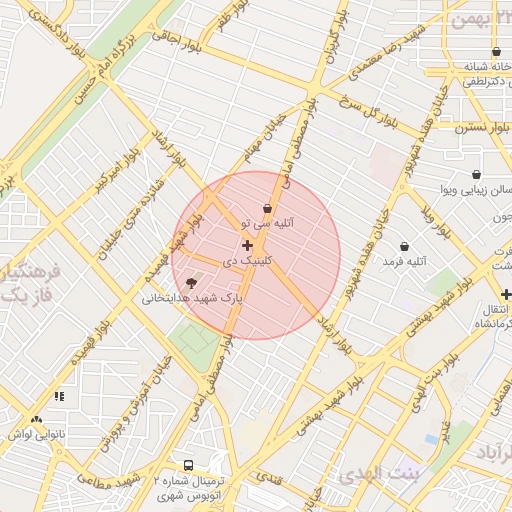
Task: Click the کلینیک دی place label
Action: pos(247,261)
